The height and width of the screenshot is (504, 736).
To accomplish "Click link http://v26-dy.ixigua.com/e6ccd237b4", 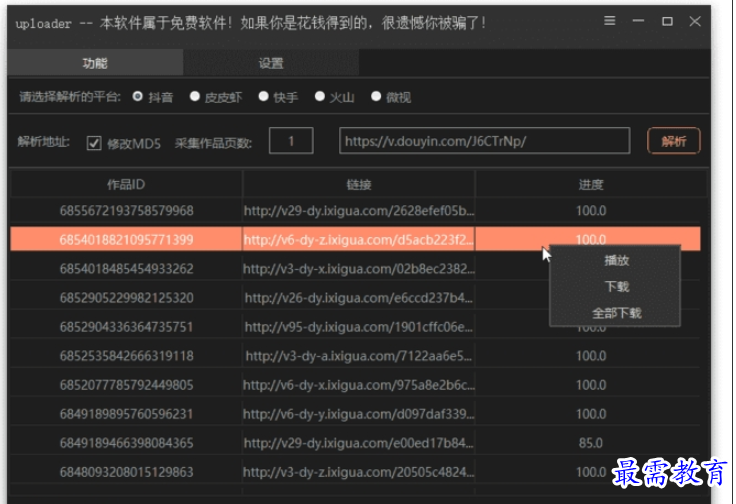I will pos(359,298).
